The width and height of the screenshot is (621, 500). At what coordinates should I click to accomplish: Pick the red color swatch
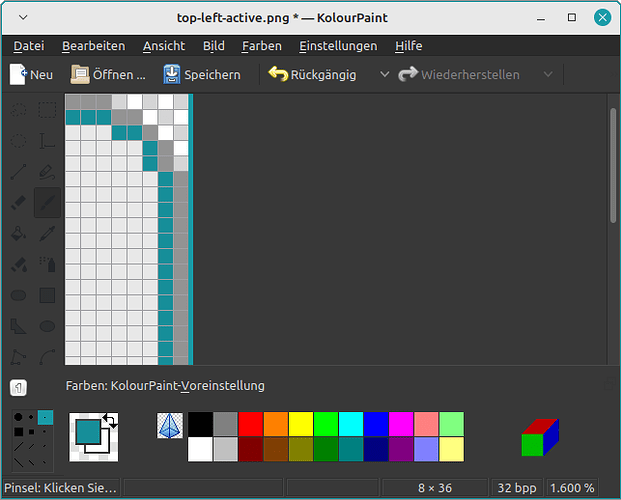pyautogui.click(x=250, y=424)
